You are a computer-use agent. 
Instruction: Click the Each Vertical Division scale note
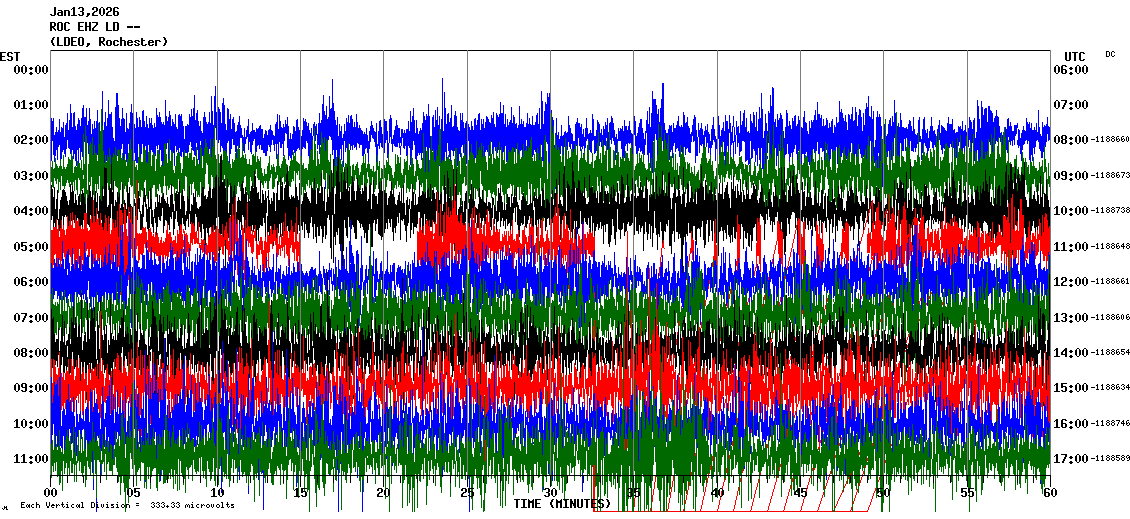click(127, 506)
